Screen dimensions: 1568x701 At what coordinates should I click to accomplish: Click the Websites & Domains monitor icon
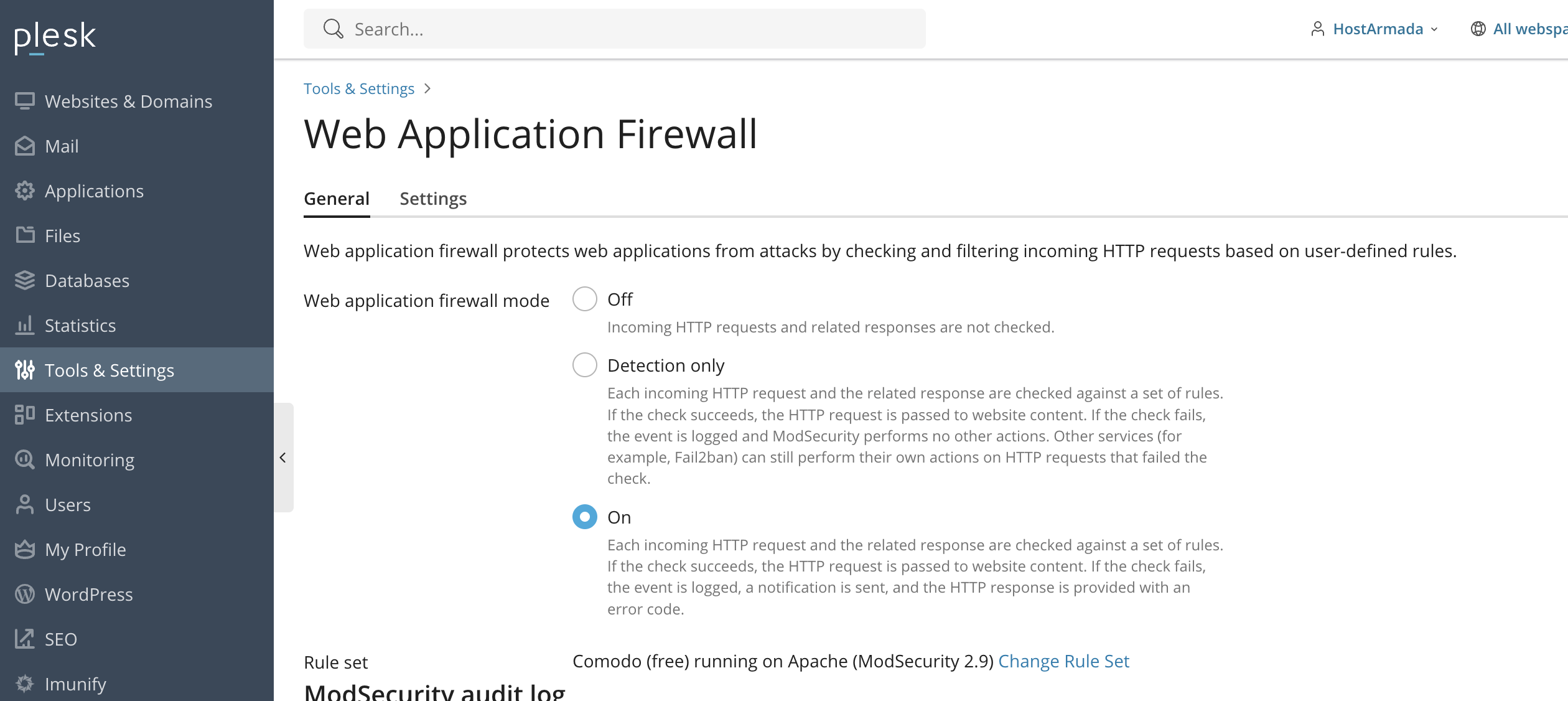point(25,101)
